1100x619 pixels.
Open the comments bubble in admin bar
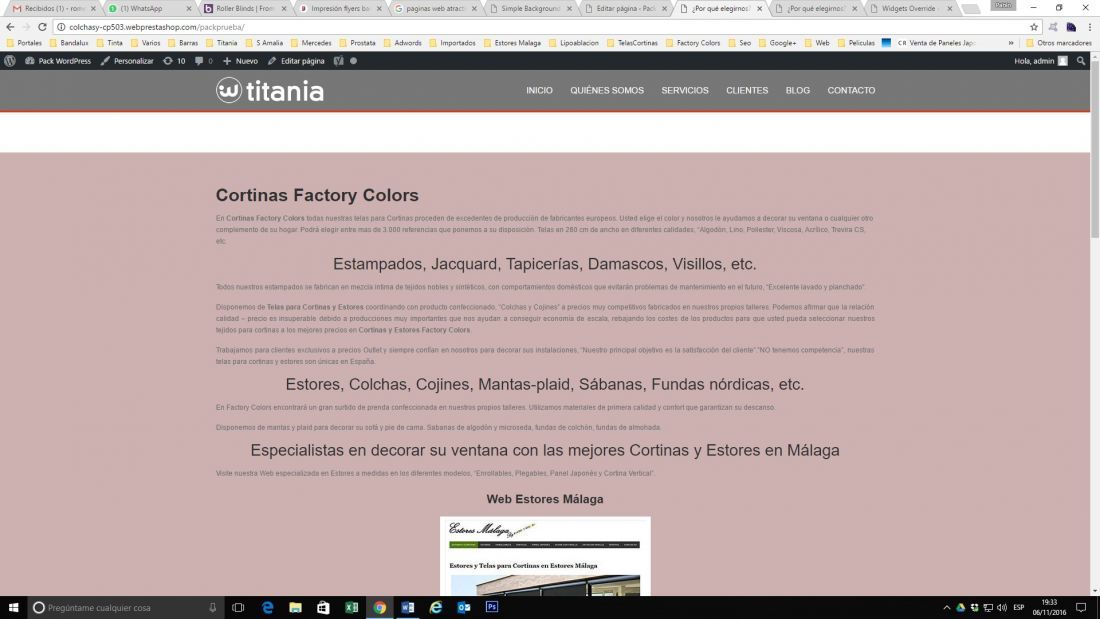203,61
